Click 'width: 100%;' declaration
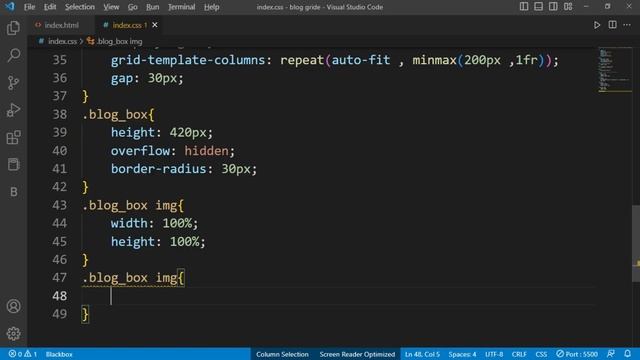The height and width of the screenshot is (360, 640). tap(154, 223)
